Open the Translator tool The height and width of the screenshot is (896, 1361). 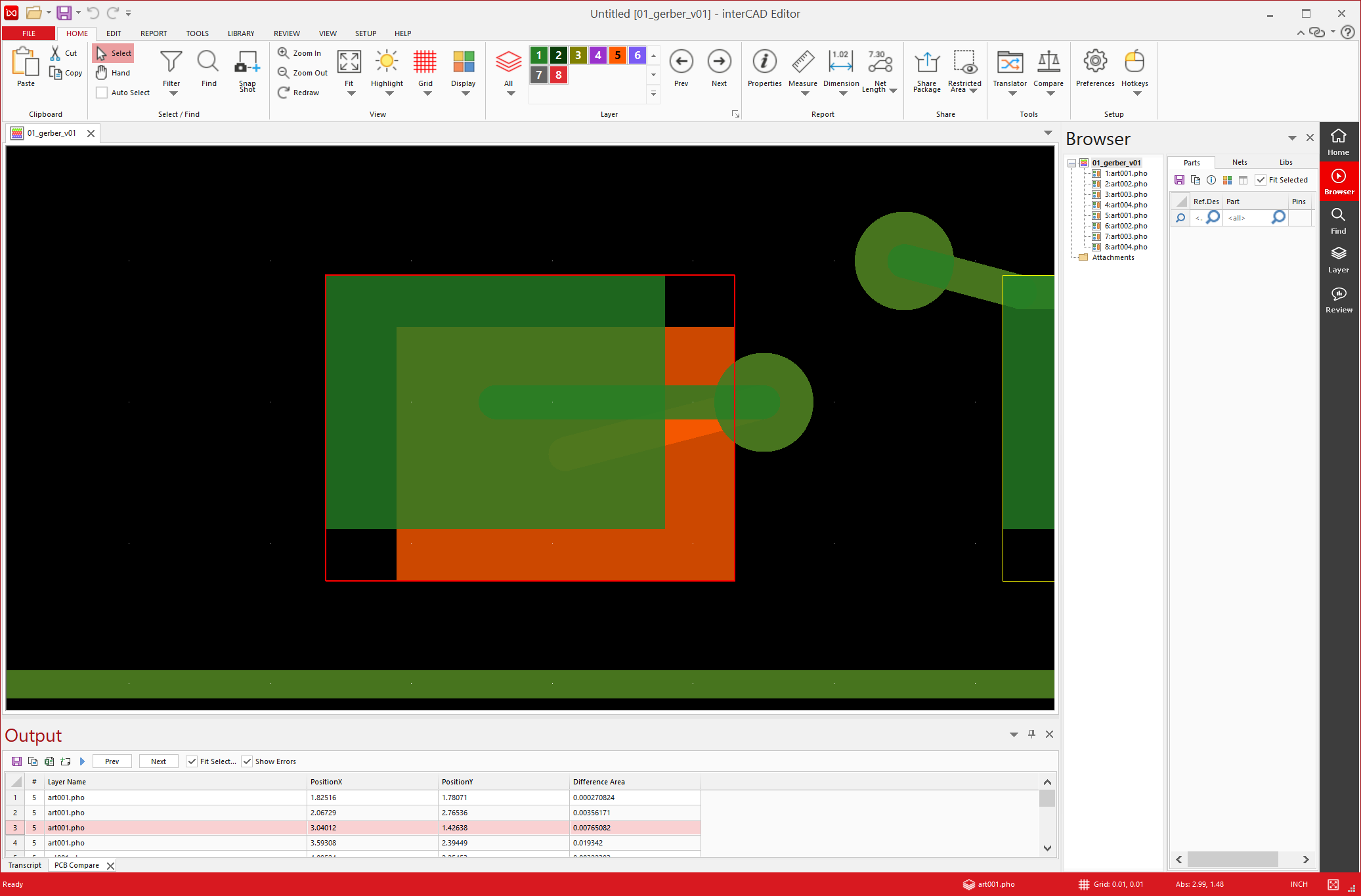pyautogui.click(x=1009, y=62)
